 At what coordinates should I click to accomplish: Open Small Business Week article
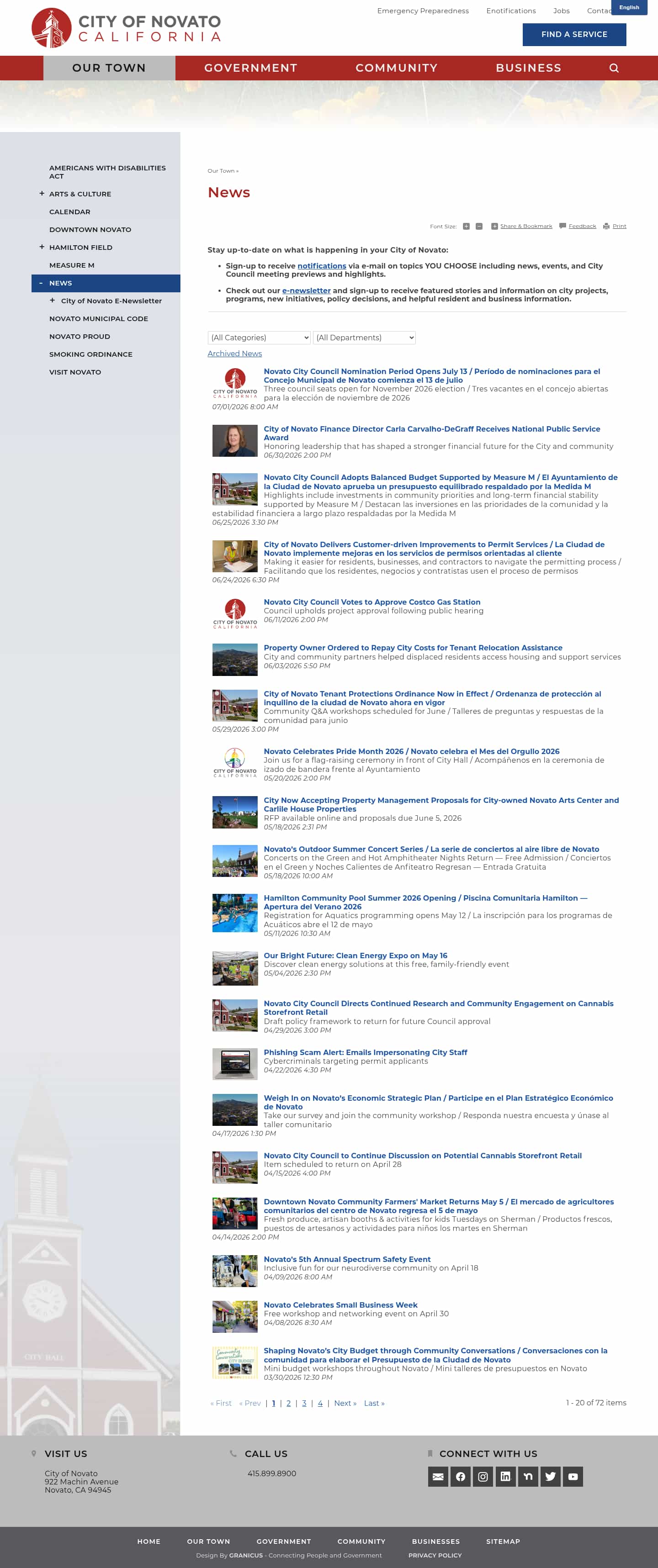tap(340, 1305)
